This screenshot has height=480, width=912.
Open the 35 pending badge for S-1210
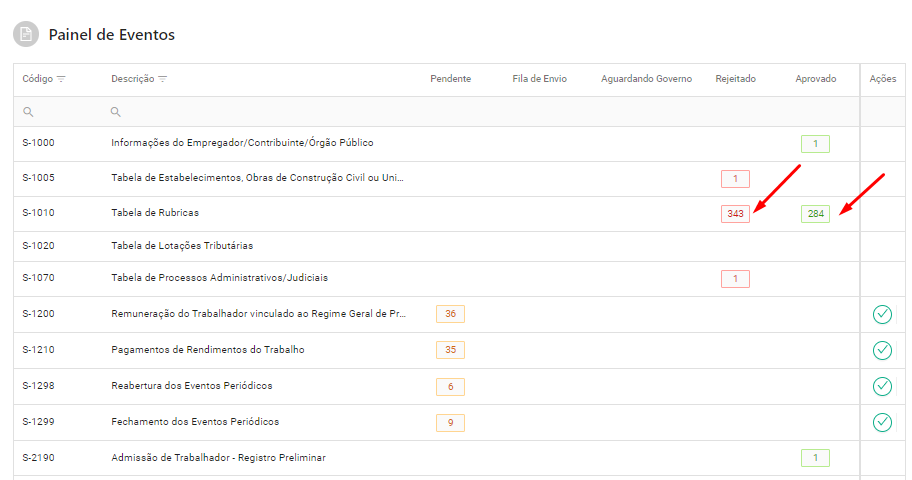pos(450,350)
